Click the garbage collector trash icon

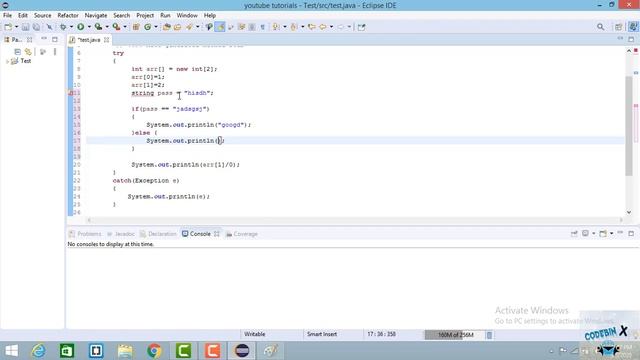pyautogui.click(x=489, y=335)
